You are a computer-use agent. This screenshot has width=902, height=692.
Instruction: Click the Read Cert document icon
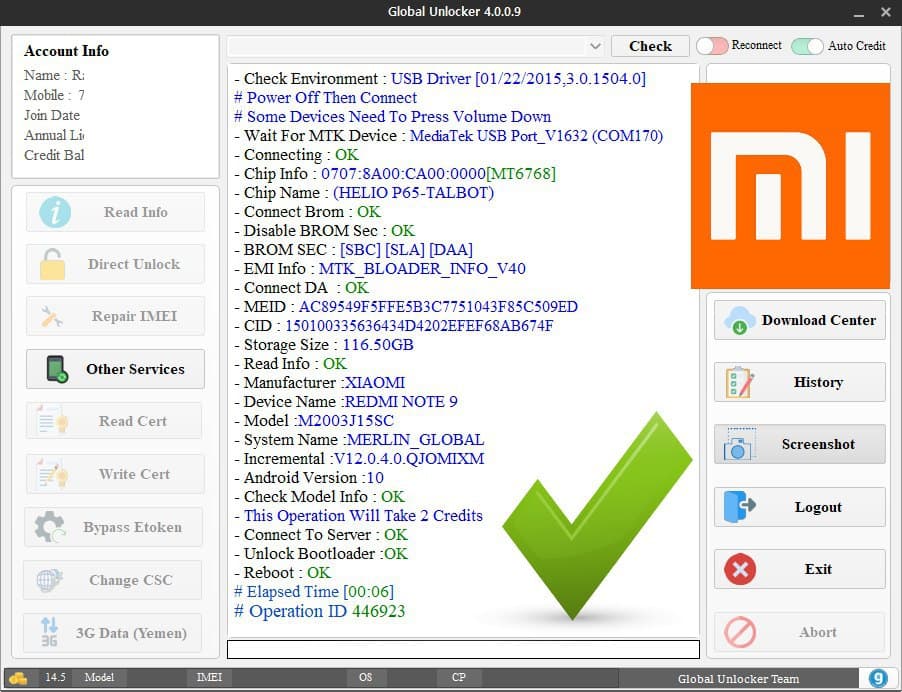52,420
